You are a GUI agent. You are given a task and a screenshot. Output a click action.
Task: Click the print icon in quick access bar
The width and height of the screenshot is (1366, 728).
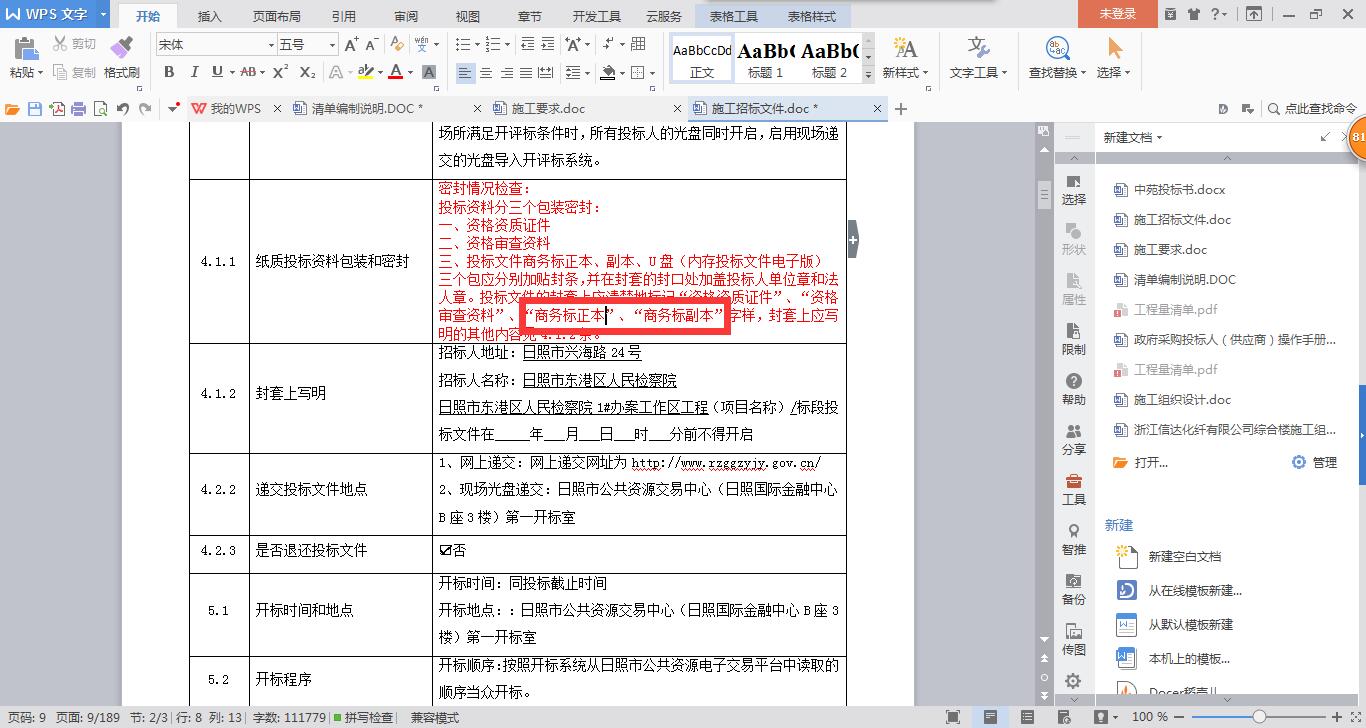78,109
